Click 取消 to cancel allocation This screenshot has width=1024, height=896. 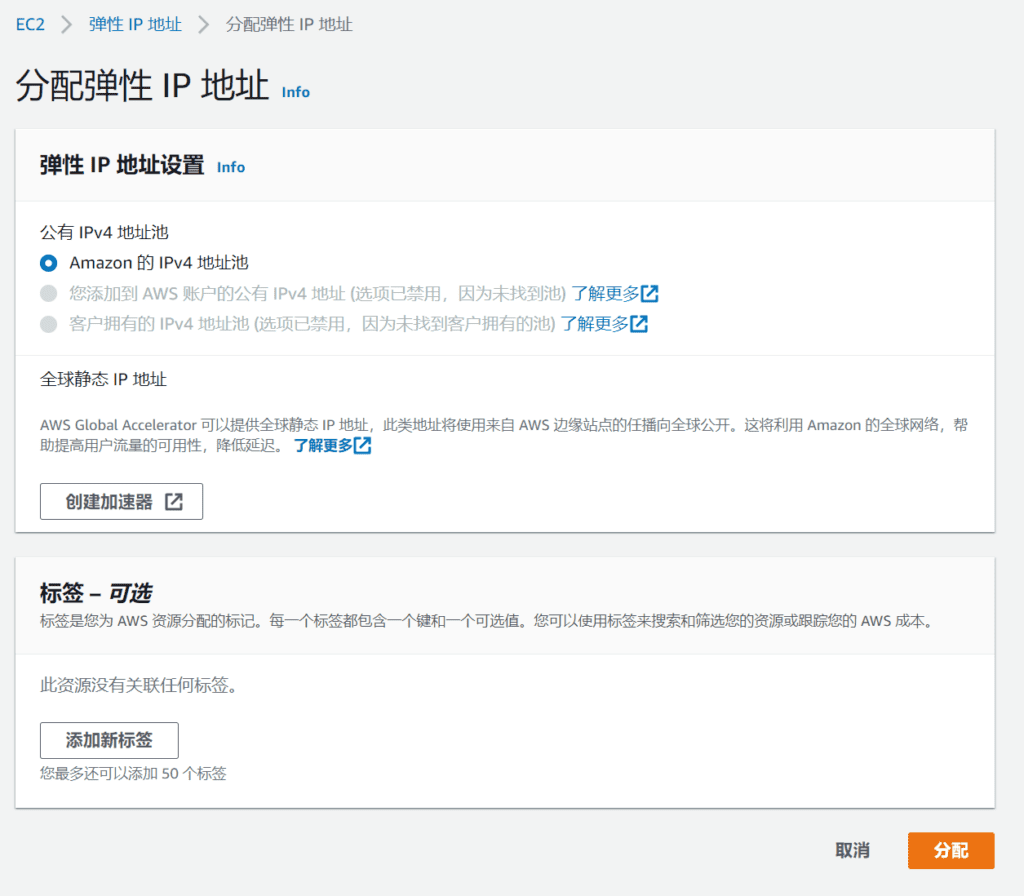click(851, 850)
